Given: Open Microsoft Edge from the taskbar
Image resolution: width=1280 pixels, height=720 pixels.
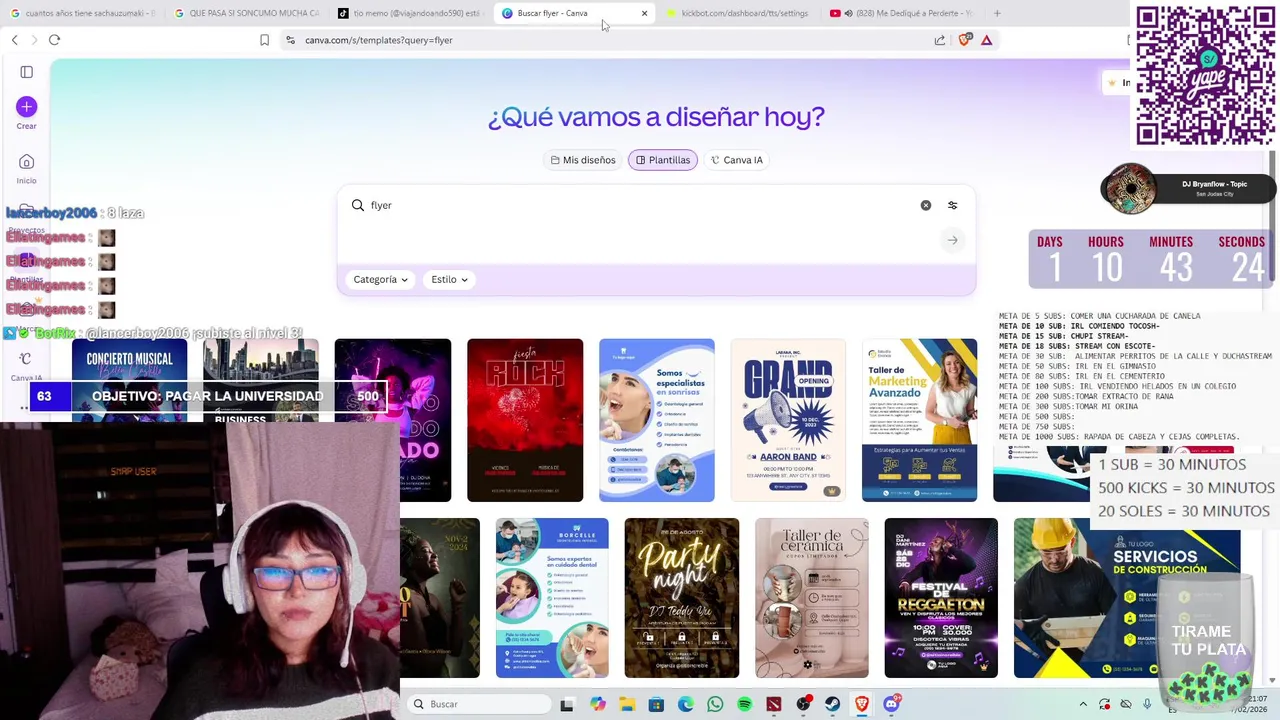Looking at the screenshot, I should tap(686, 704).
